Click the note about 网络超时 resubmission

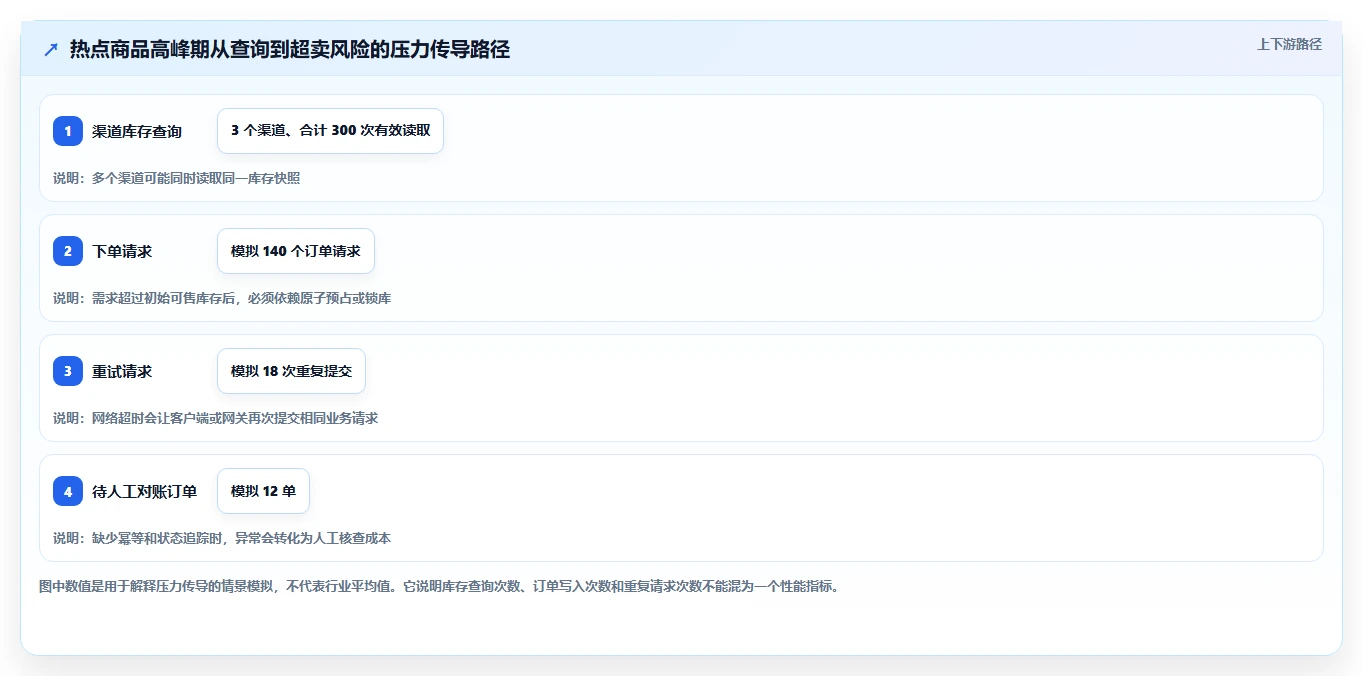click(x=215, y=418)
